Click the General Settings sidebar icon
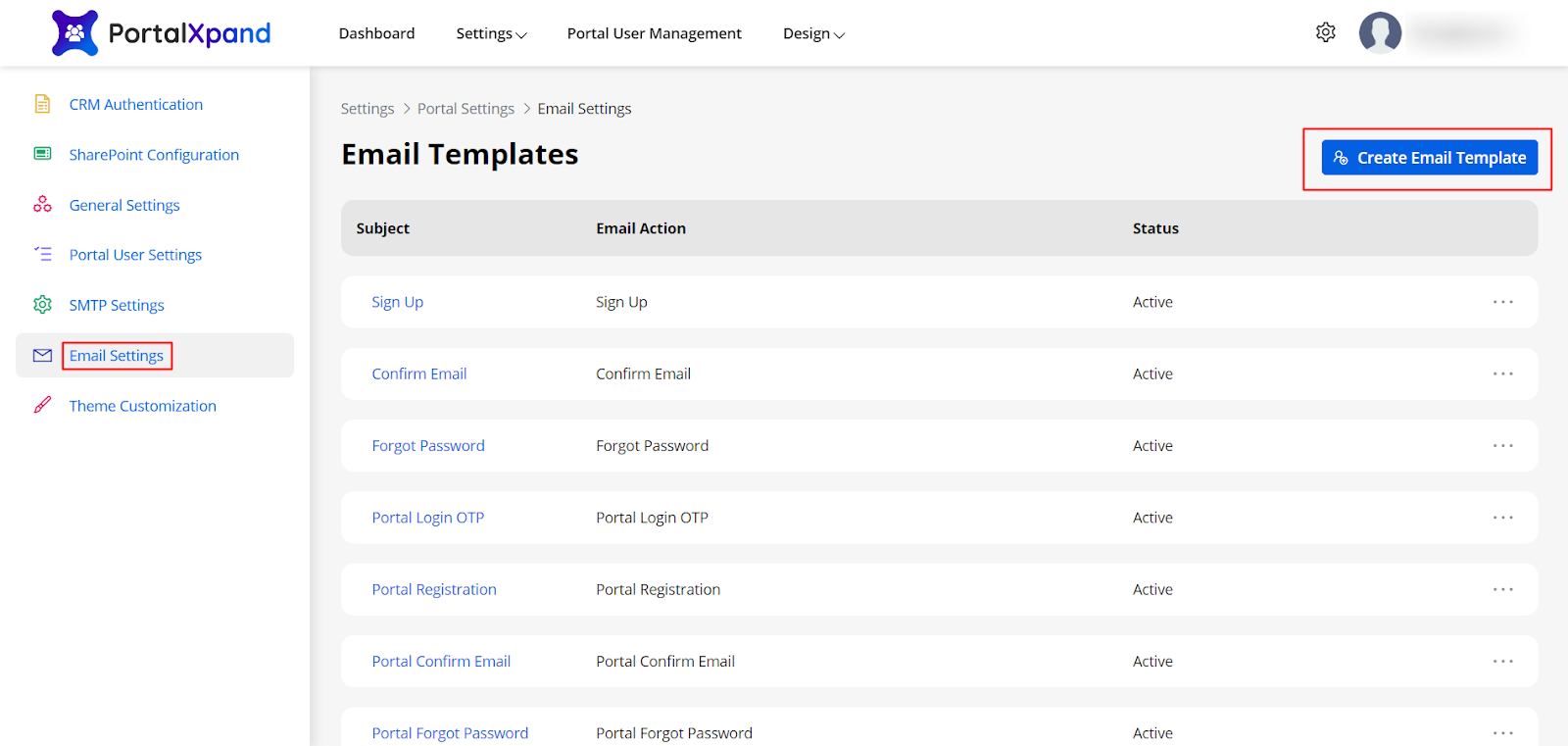This screenshot has width=1568, height=746. [42, 204]
